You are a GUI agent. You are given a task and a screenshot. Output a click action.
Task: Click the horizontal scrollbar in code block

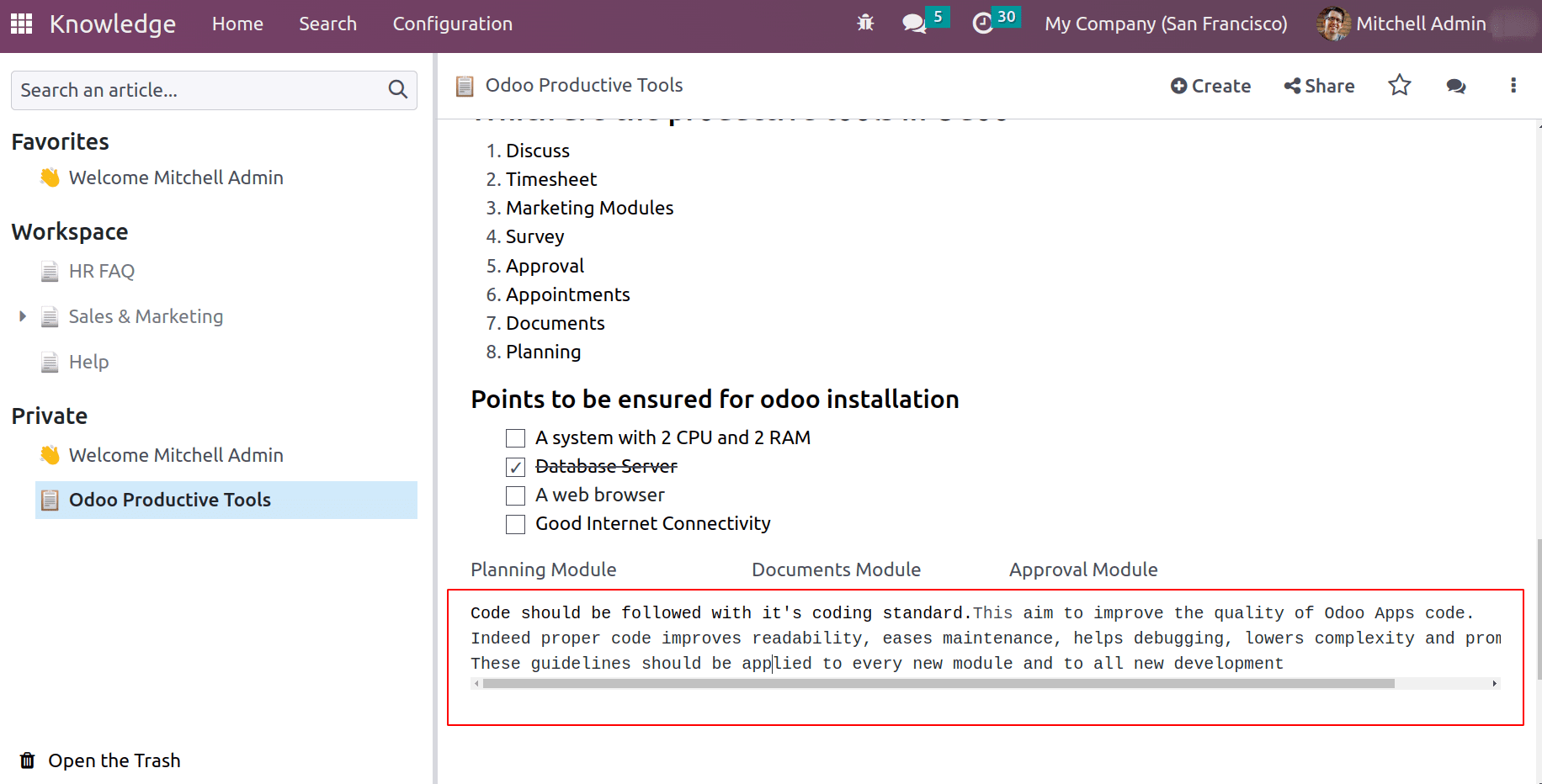pos(938,683)
